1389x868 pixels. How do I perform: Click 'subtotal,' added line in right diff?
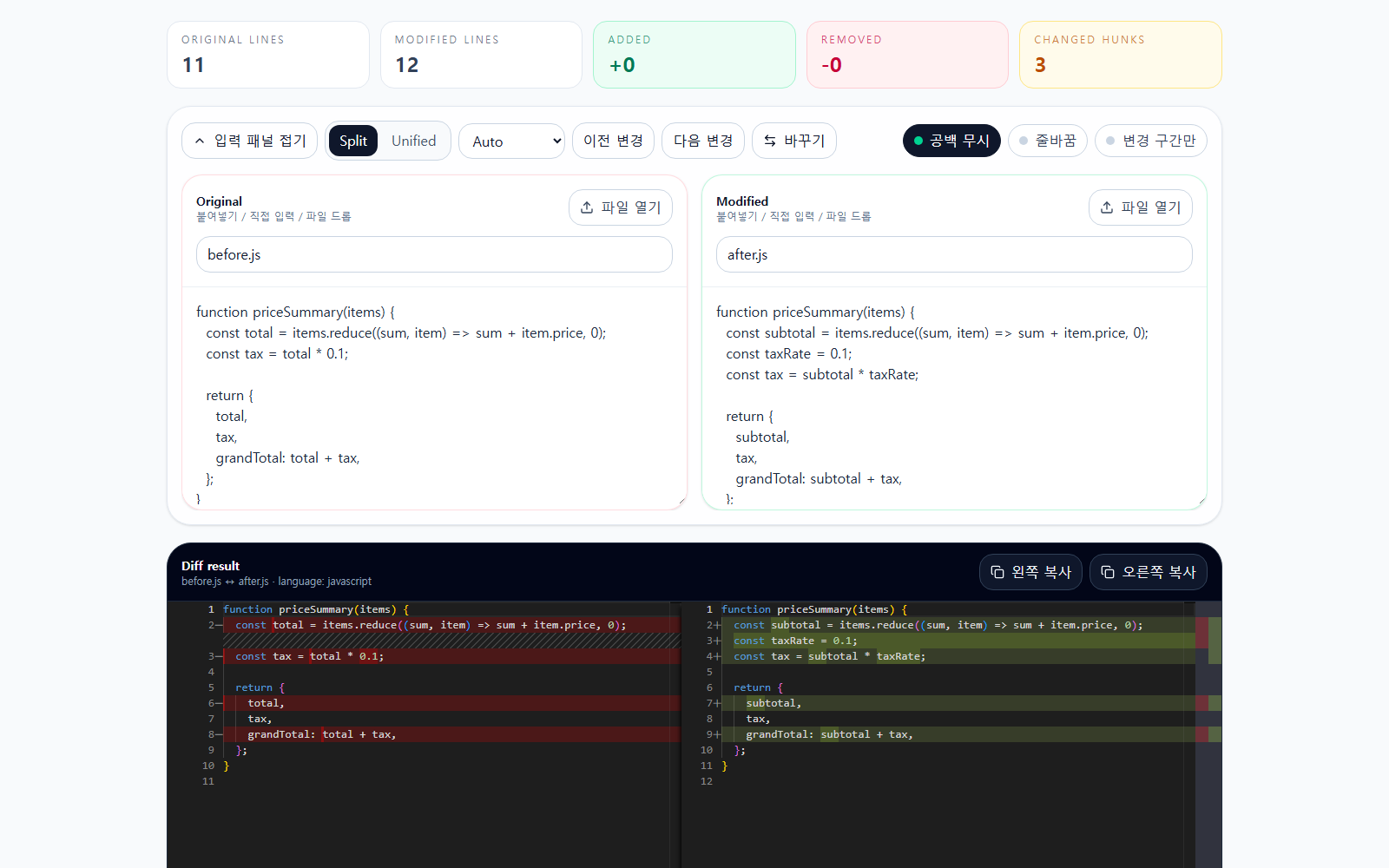(x=773, y=703)
